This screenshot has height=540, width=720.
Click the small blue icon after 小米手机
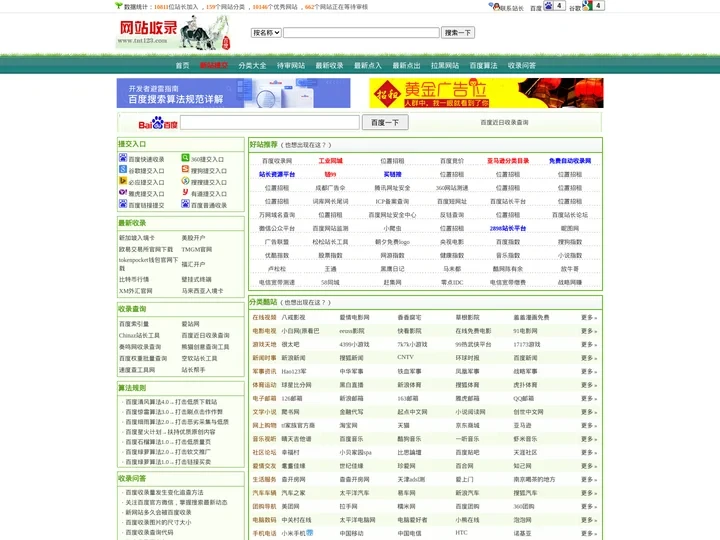[x=310, y=533]
